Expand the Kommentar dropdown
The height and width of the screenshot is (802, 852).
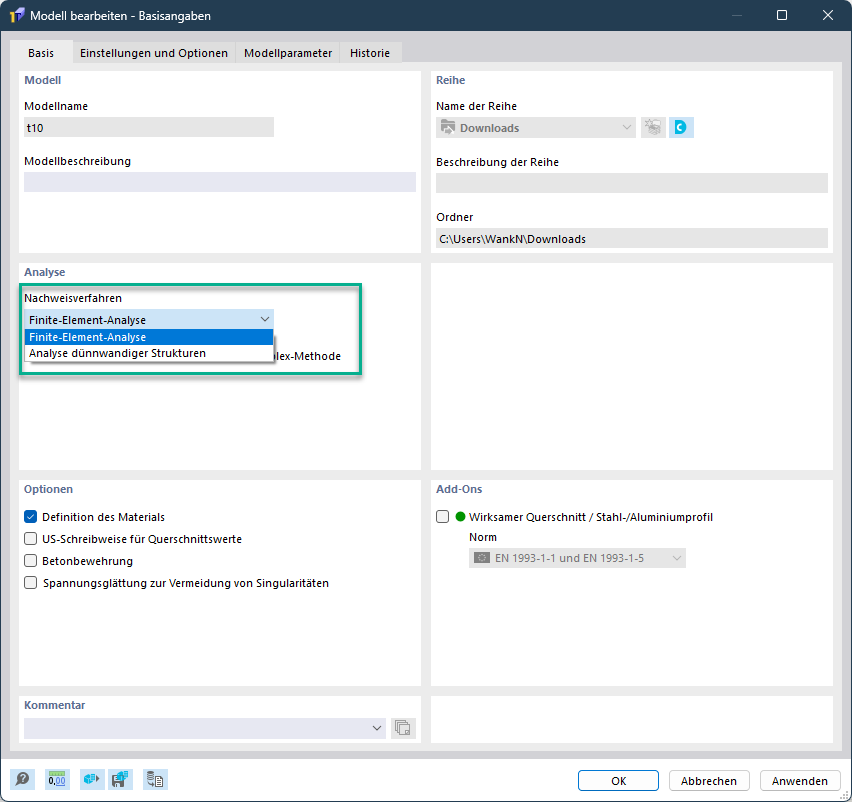point(376,728)
